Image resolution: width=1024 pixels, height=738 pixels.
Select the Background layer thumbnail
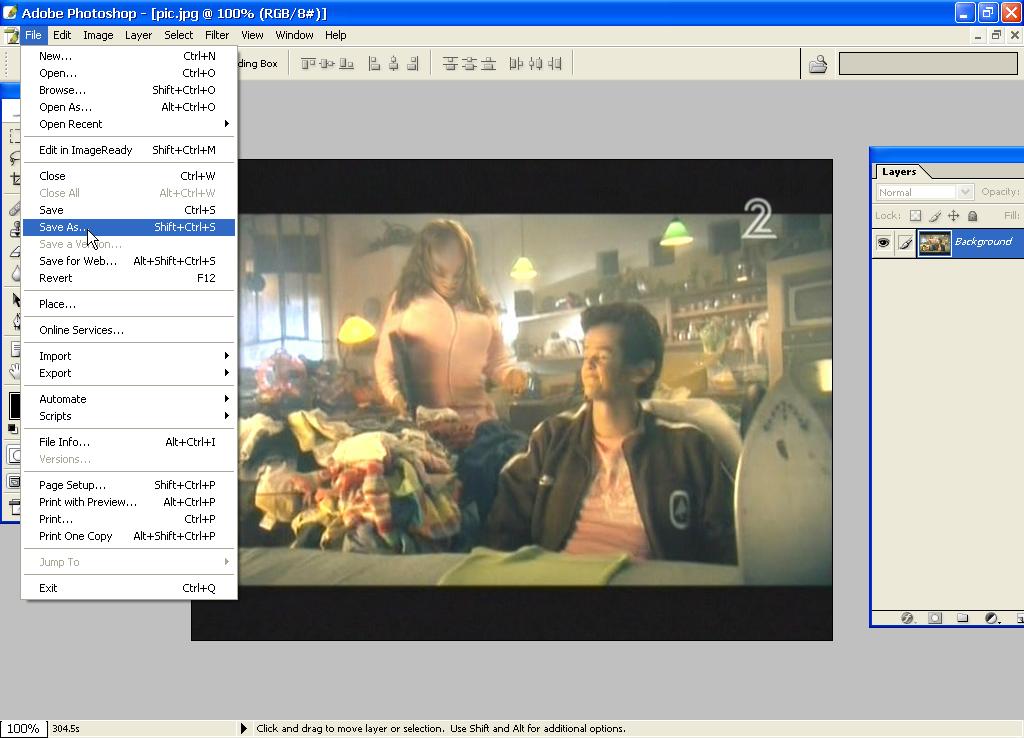(935, 242)
